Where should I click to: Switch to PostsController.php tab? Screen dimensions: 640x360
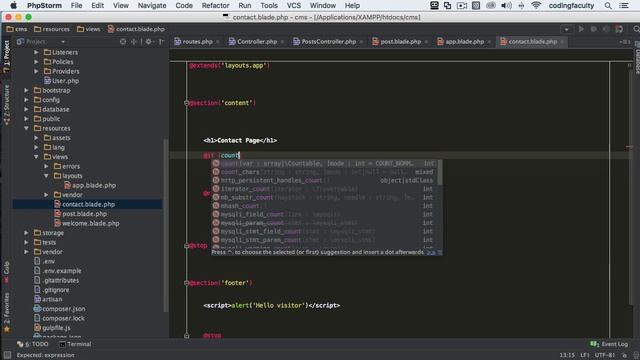point(328,42)
